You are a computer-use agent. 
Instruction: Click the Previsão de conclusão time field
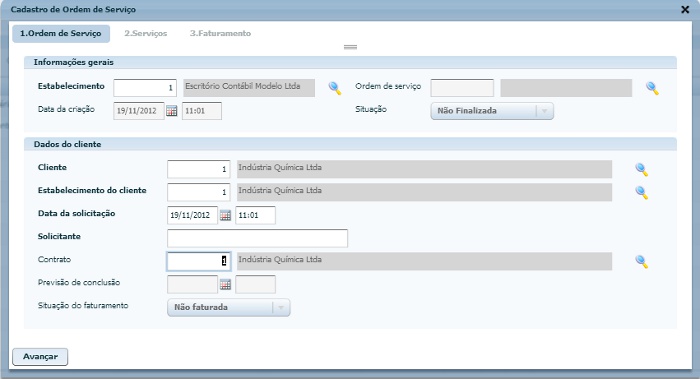[x=255, y=284]
